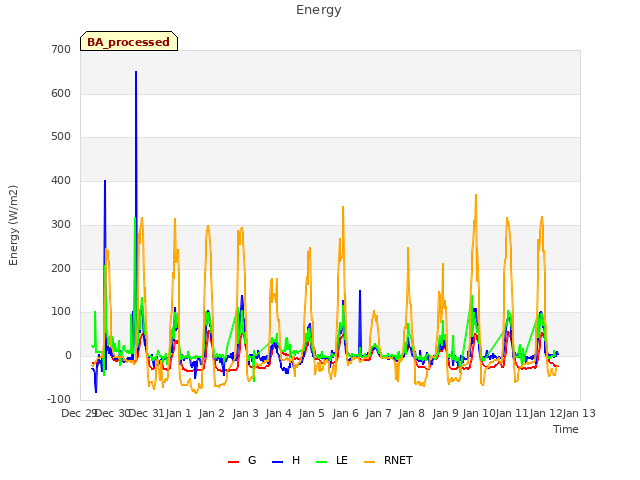Click the Jan 5 x-axis tick label

(x=312, y=413)
